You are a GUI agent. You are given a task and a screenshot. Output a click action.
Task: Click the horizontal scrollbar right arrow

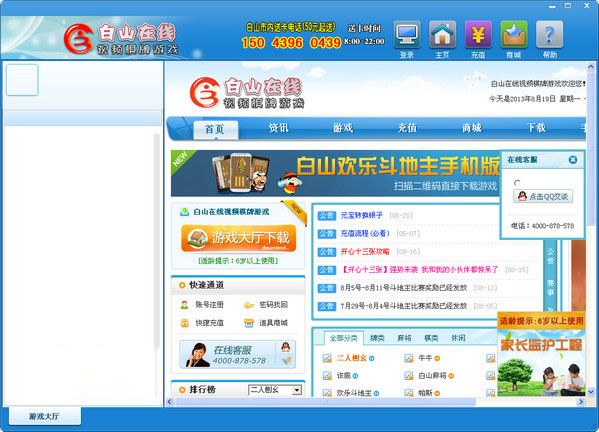[581, 401]
